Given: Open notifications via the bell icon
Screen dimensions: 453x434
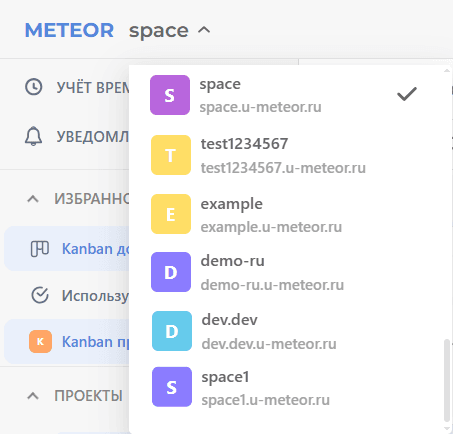Looking at the screenshot, I should tap(33, 136).
